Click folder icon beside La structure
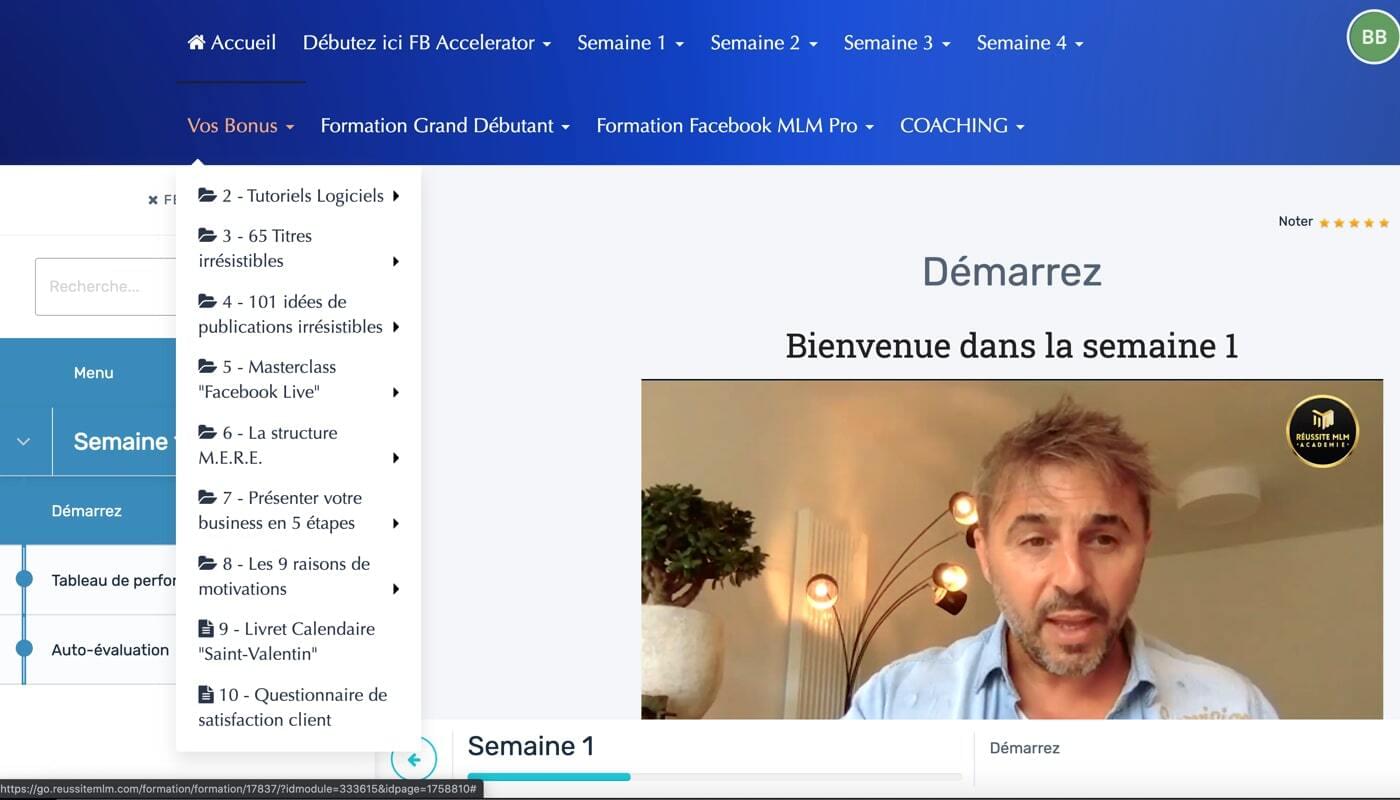 pyautogui.click(x=207, y=432)
